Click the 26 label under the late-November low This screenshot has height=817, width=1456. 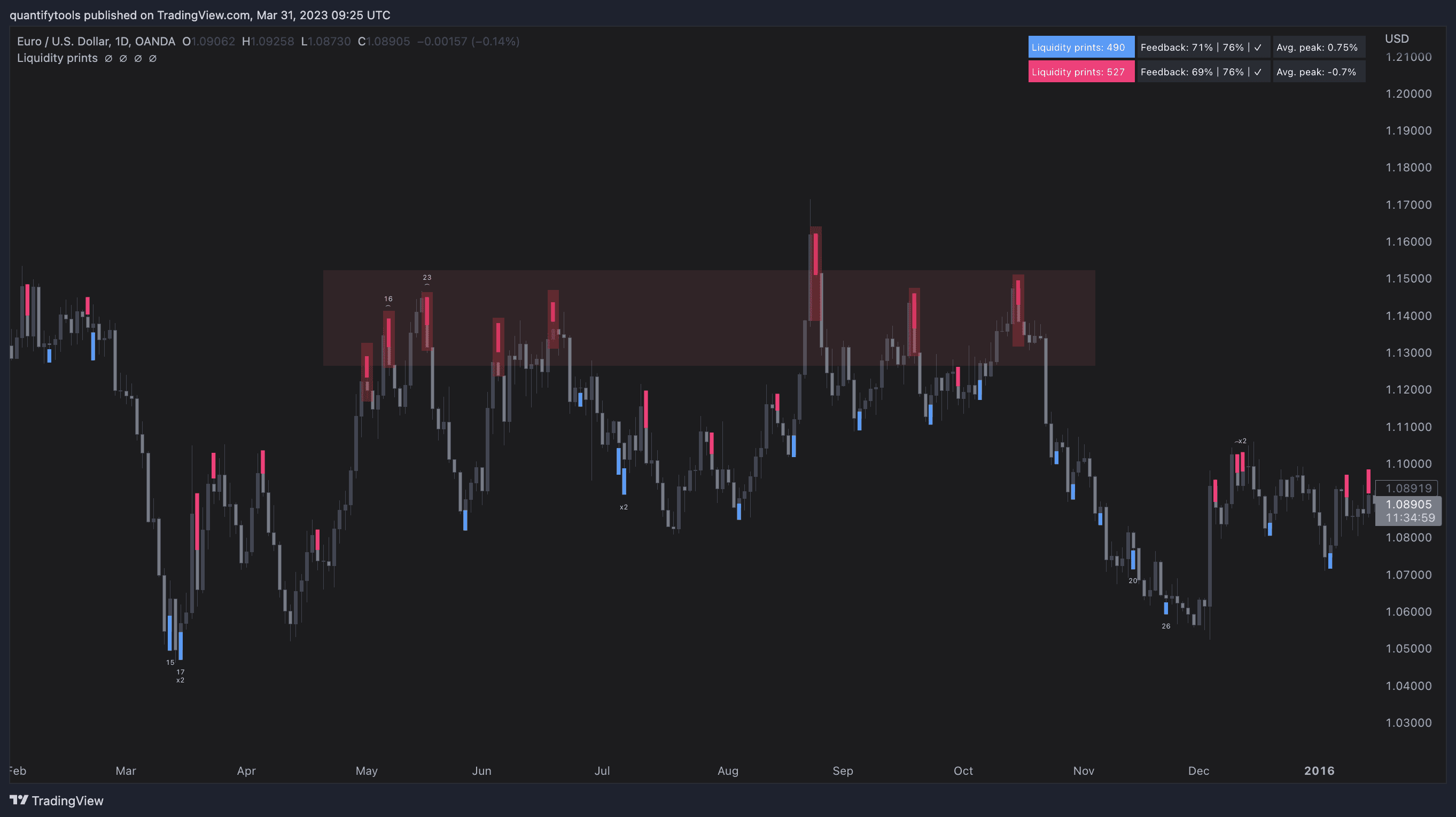pyautogui.click(x=1165, y=626)
